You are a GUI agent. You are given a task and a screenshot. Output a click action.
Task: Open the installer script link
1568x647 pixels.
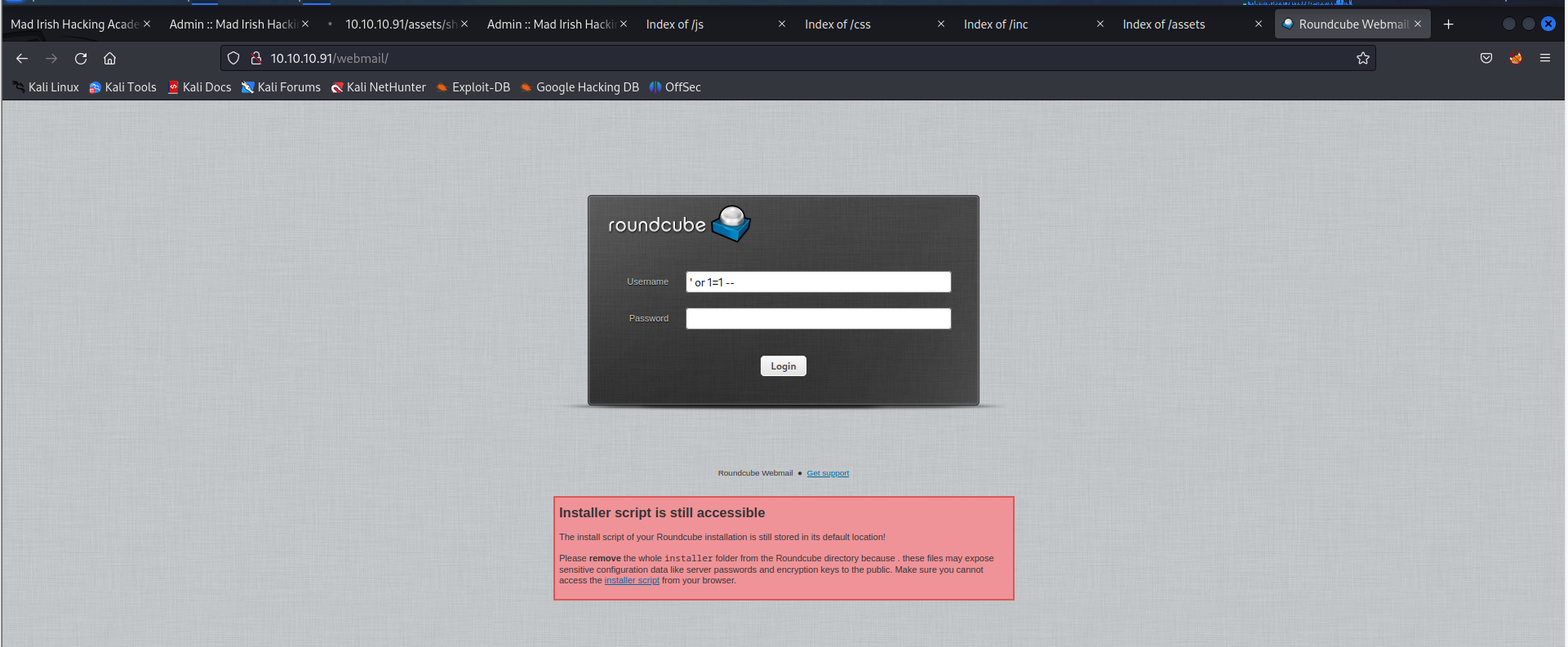(x=632, y=581)
